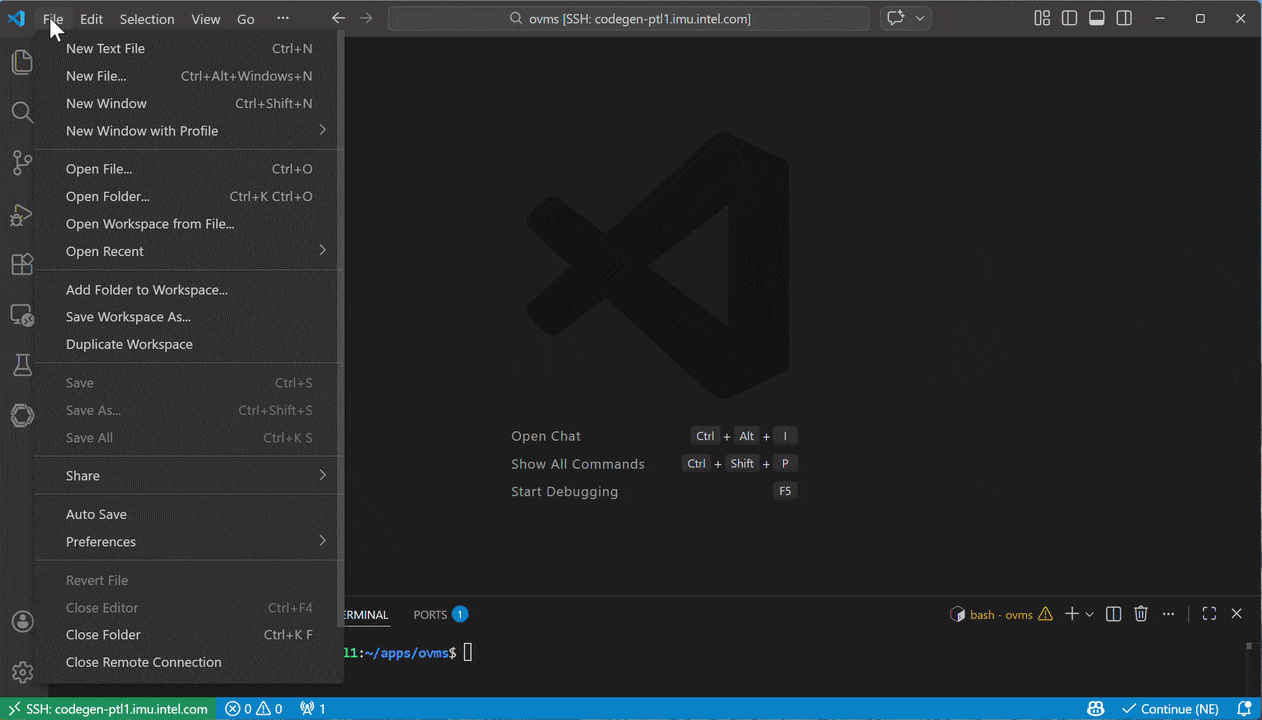Viewport: 1262px width, 720px height.
Task: Open the Explorer view in activity bar
Action: (22, 62)
